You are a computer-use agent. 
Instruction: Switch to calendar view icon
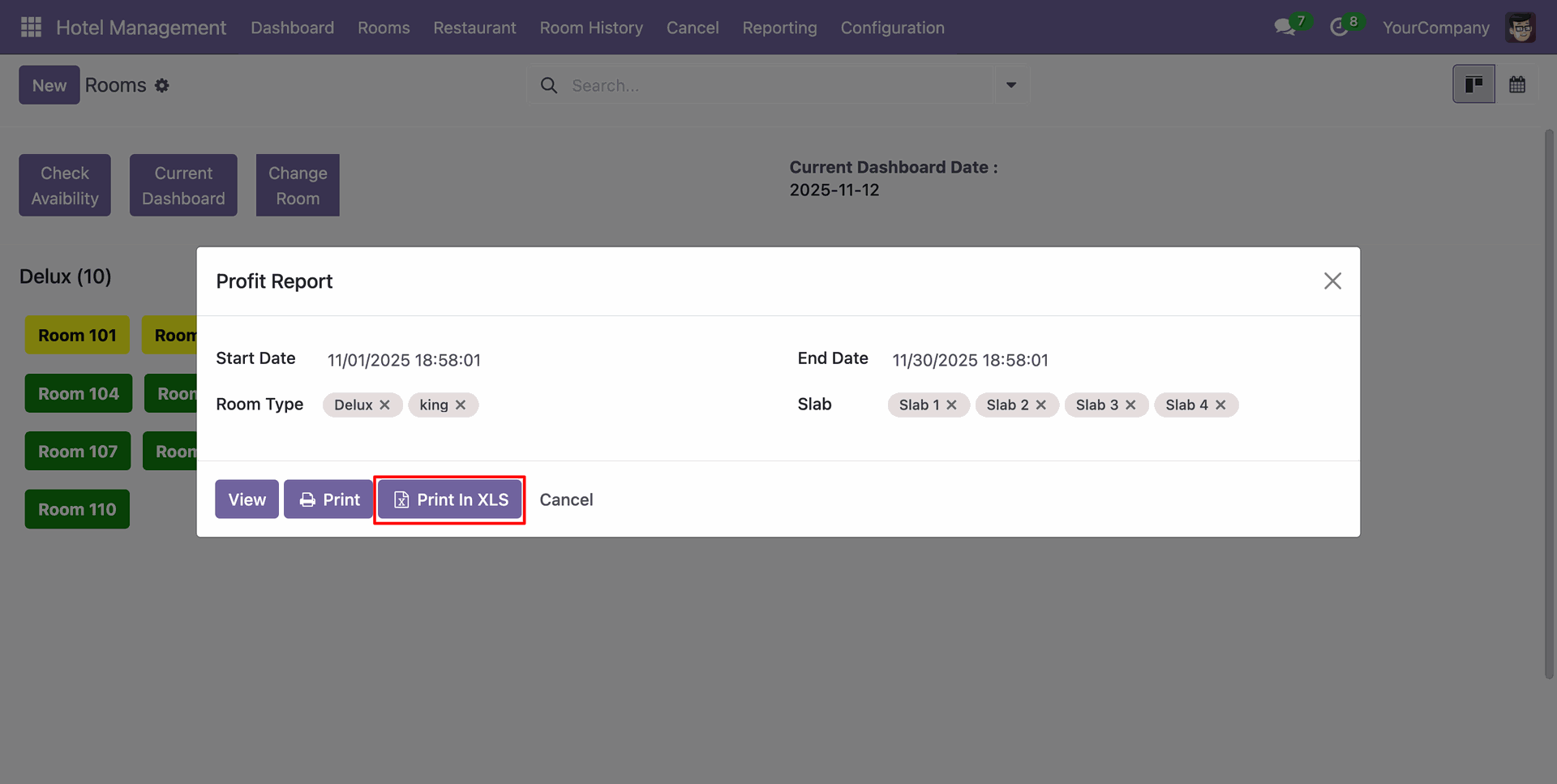pyautogui.click(x=1516, y=84)
